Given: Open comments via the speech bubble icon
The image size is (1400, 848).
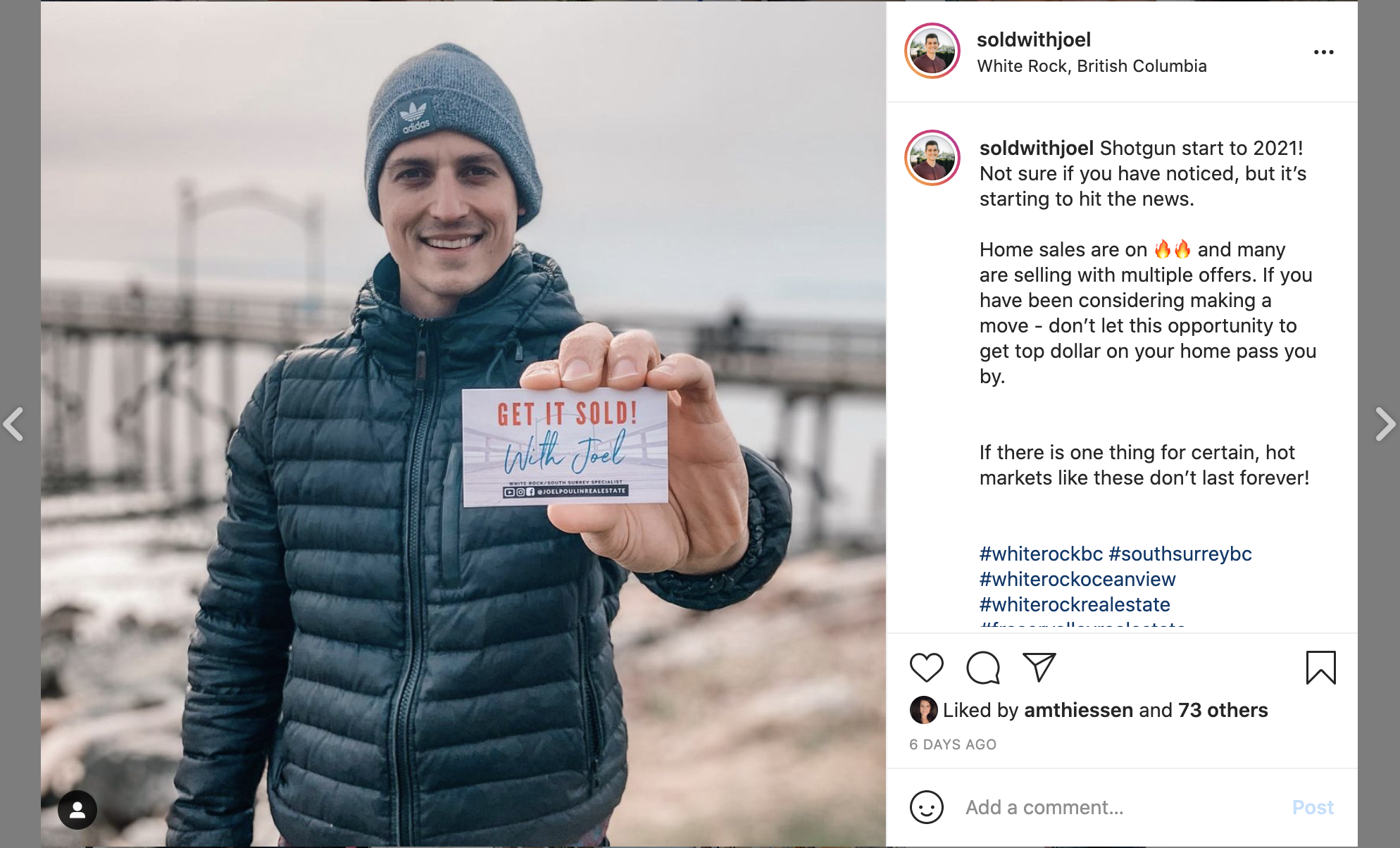Looking at the screenshot, I should (983, 667).
